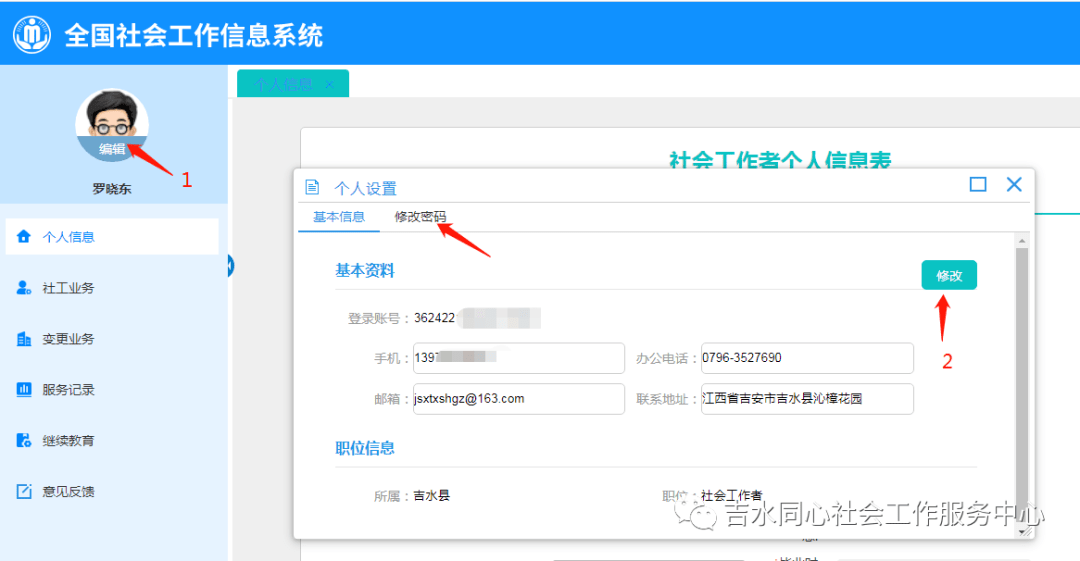Click the user avatar picture
The image size is (1080, 561).
click(x=112, y=125)
